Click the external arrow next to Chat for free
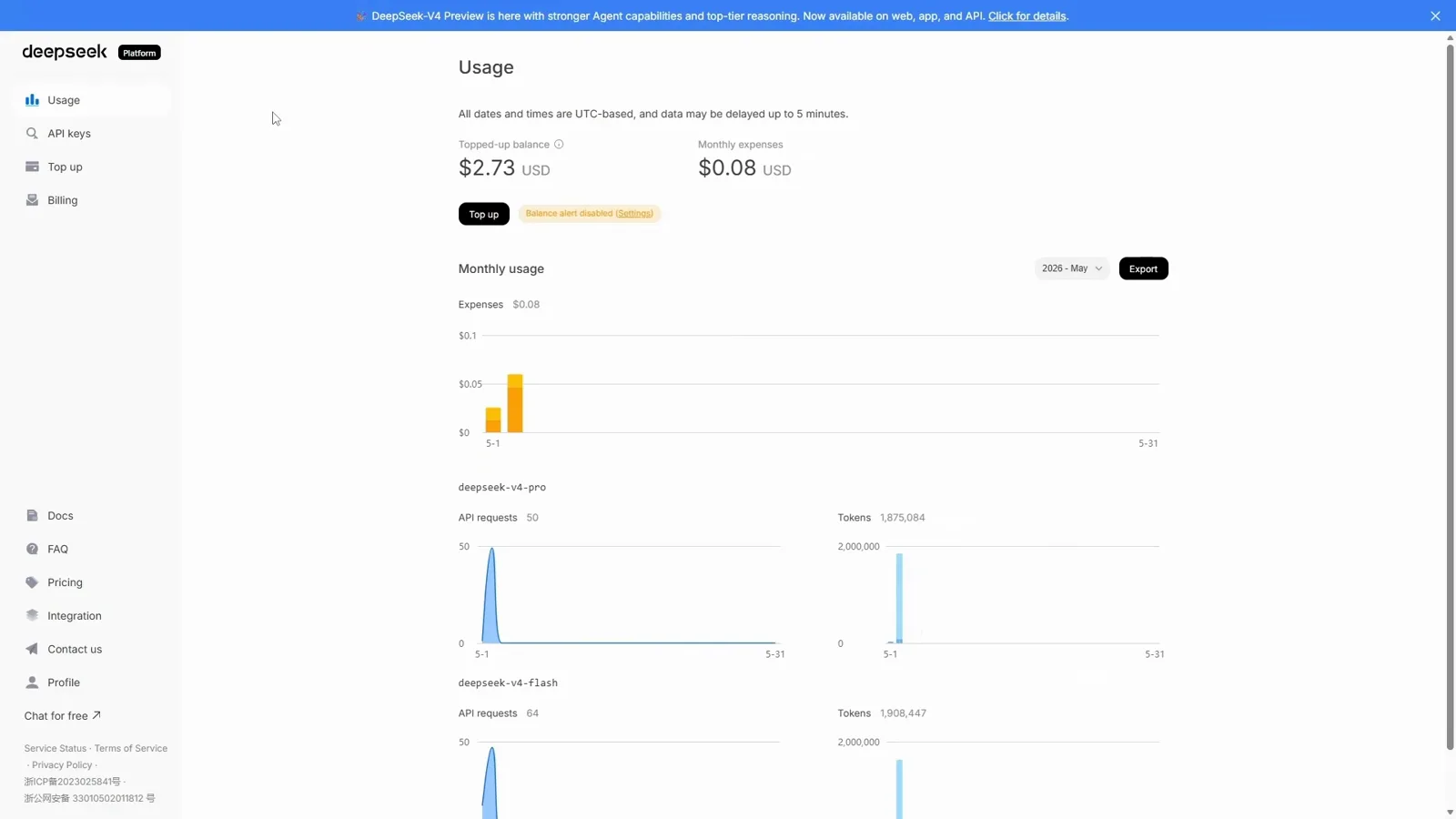This screenshot has width=1456, height=819. tap(96, 715)
